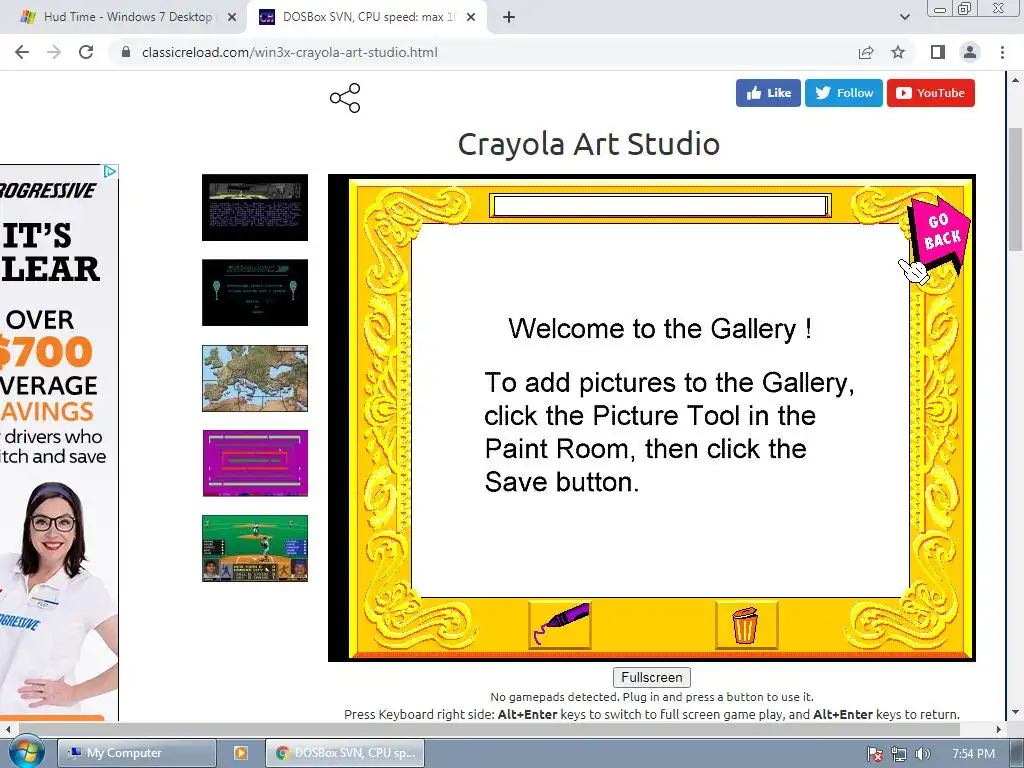Bookmark this page with the star icon

[x=898, y=52]
